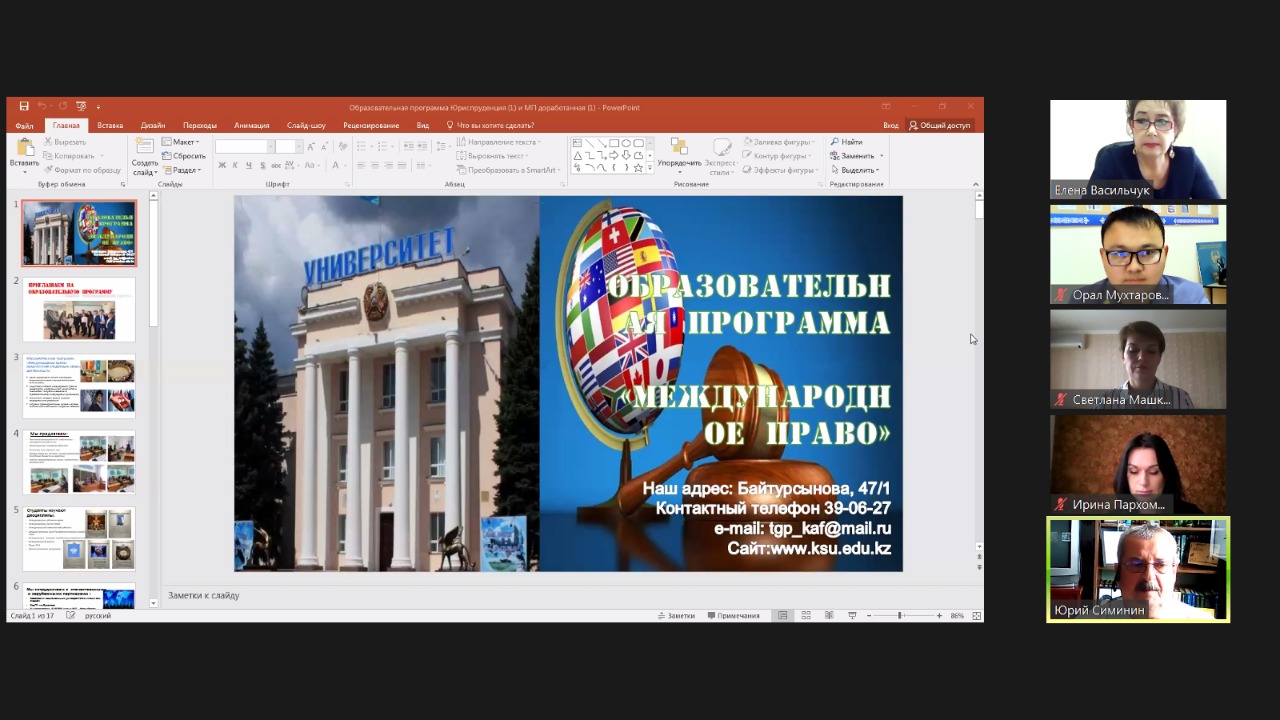Screen dimensions: 1280x720
Task: Reset slide layout with Сбросить
Action: click(x=183, y=156)
